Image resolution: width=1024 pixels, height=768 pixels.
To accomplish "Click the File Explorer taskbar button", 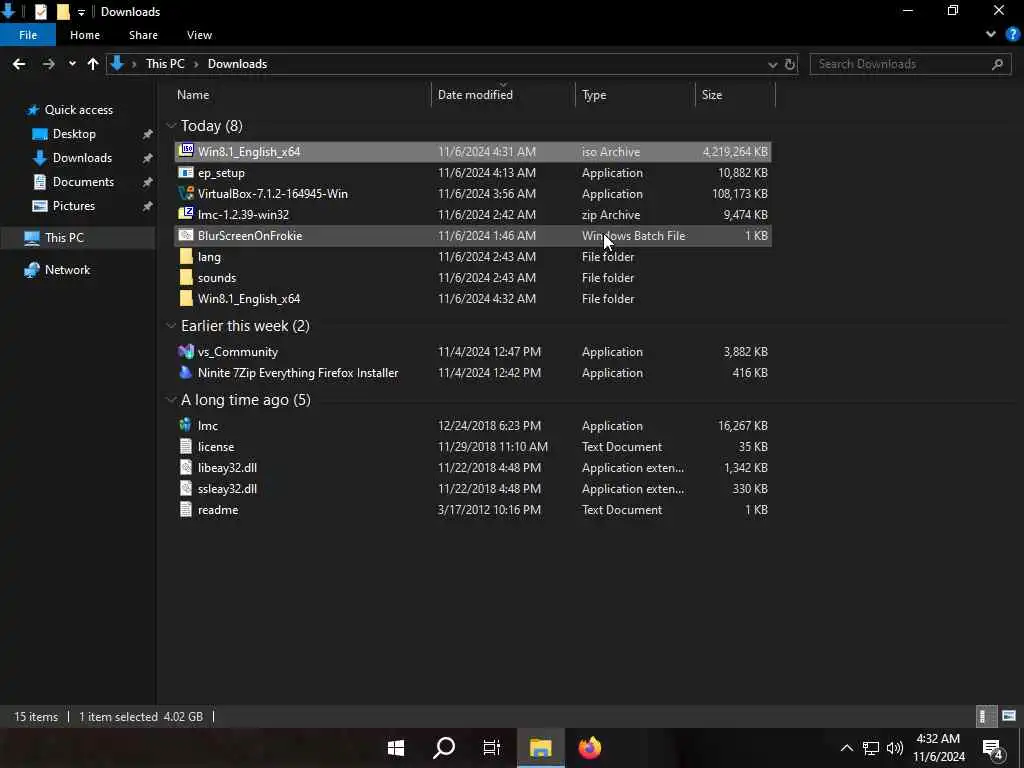I will (x=541, y=747).
